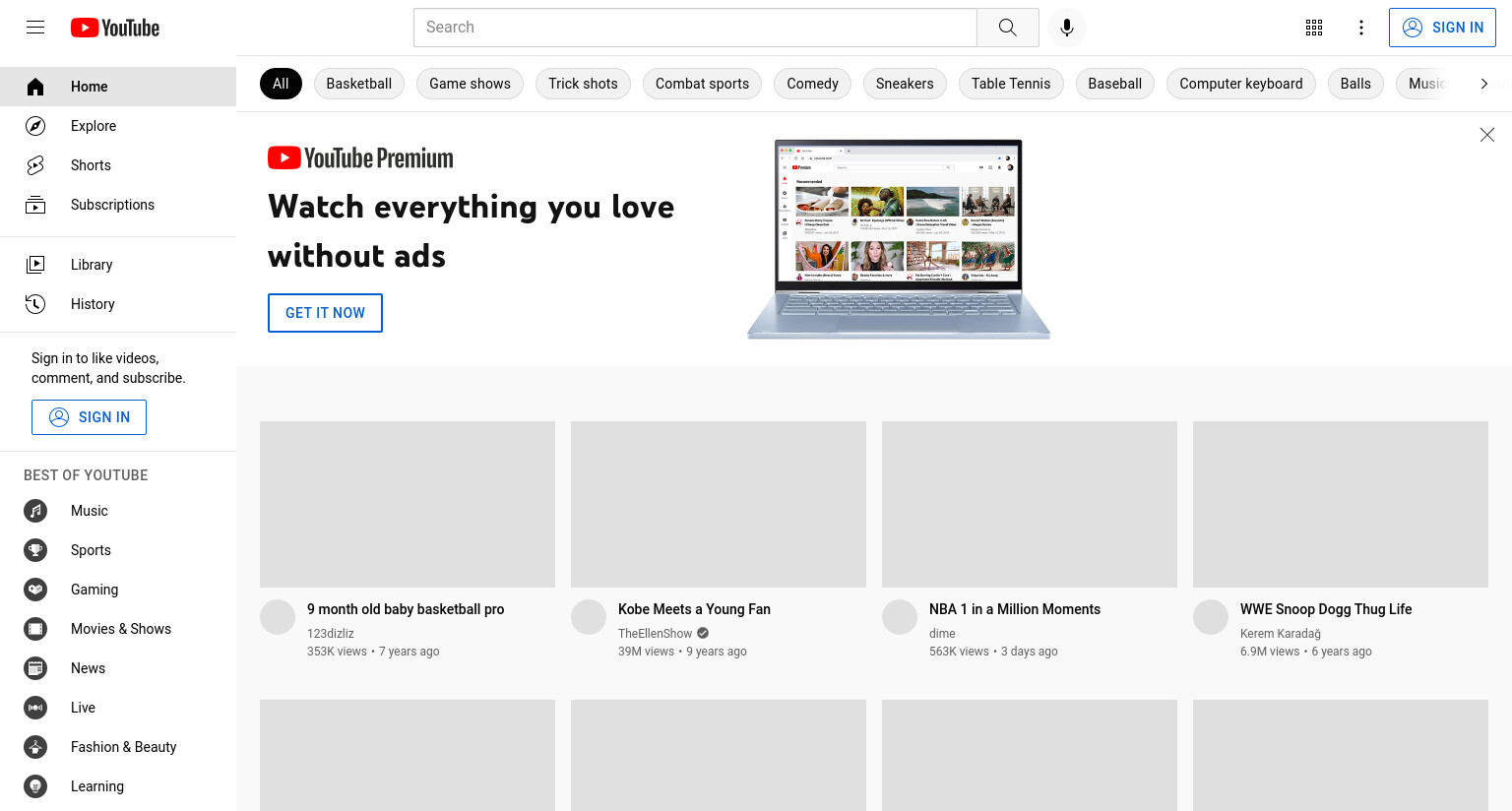Close the YouTube Premium banner
This screenshot has height=811, width=1512.
tap(1487, 135)
